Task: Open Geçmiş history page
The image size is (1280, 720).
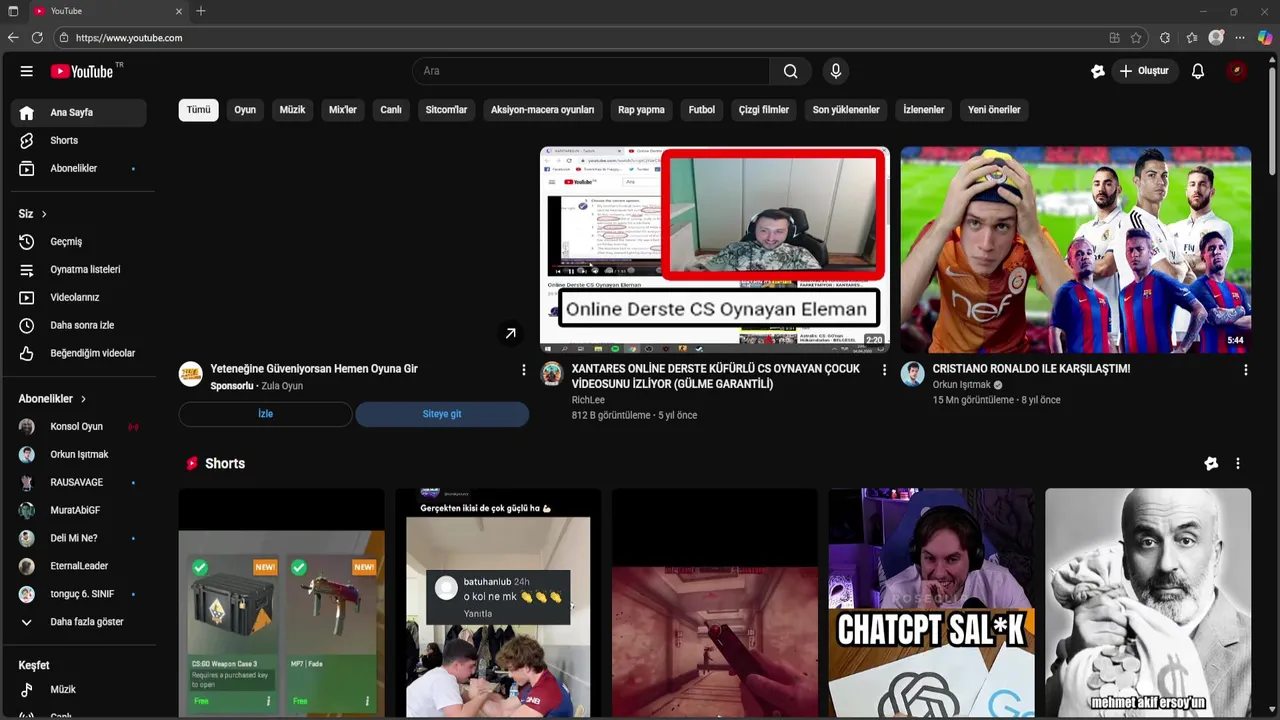Action: (79, 242)
